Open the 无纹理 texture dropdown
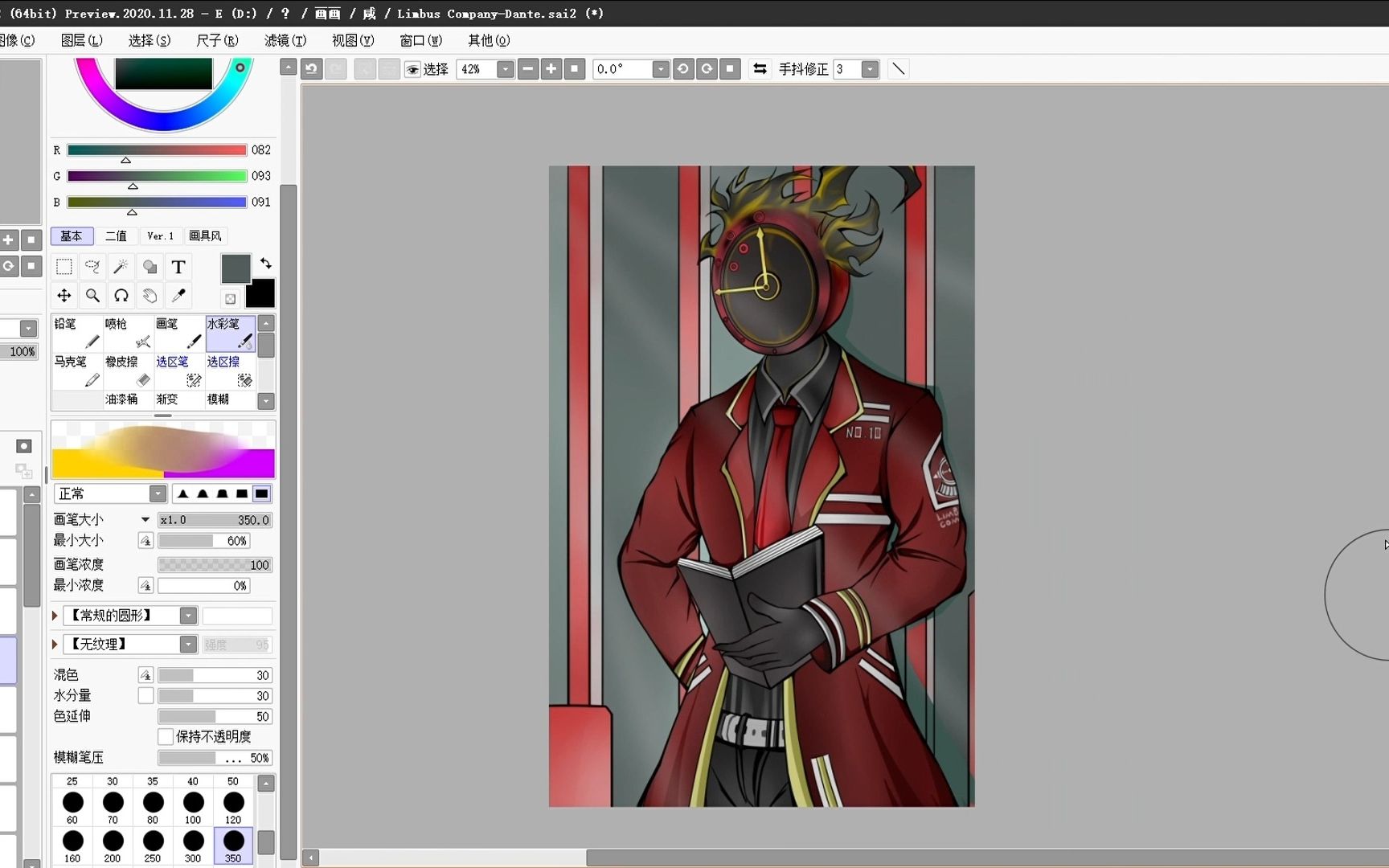The height and width of the screenshot is (868, 1389). pos(188,645)
